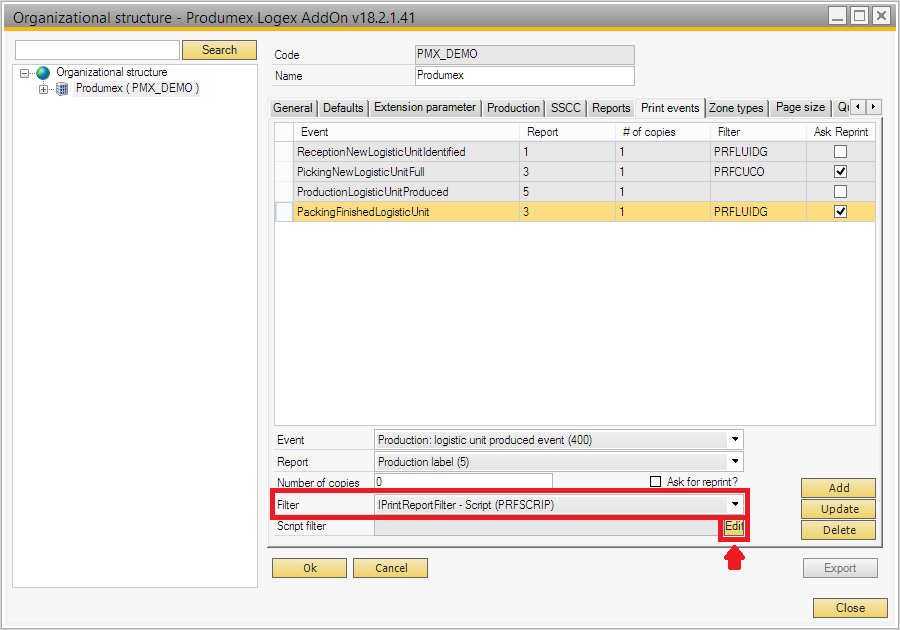The width and height of the screenshot is (900, 630).
Task: Click the Search button
Action: [x=219, y=50]
